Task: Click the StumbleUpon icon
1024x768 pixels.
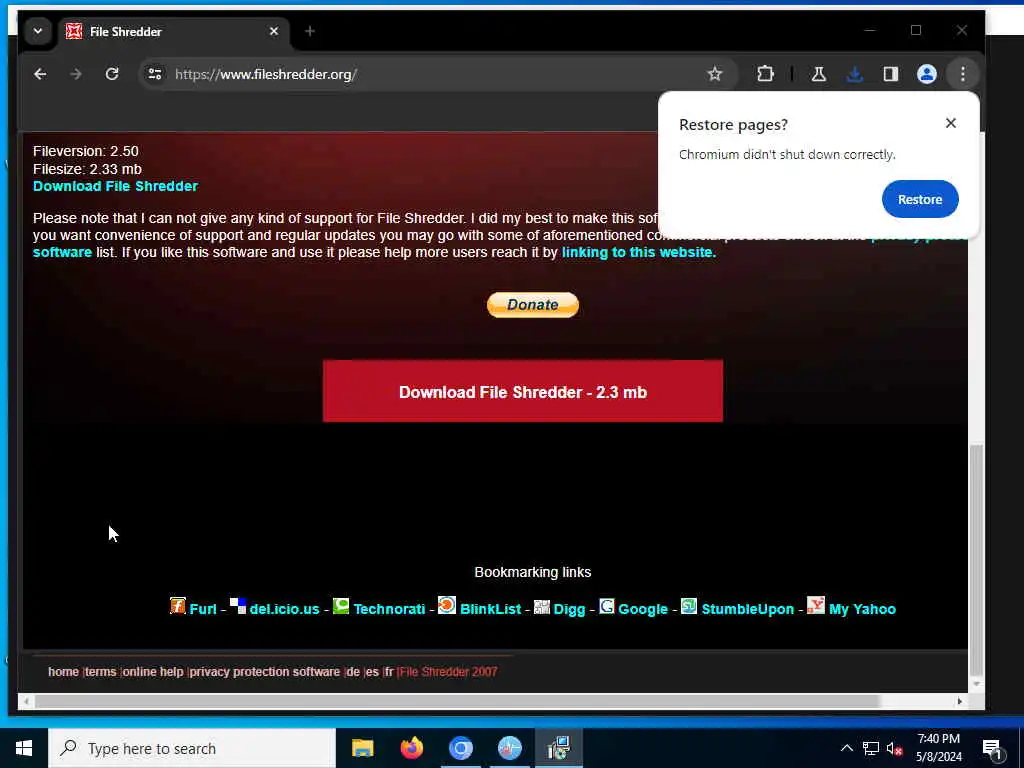Action: [689, 606]
